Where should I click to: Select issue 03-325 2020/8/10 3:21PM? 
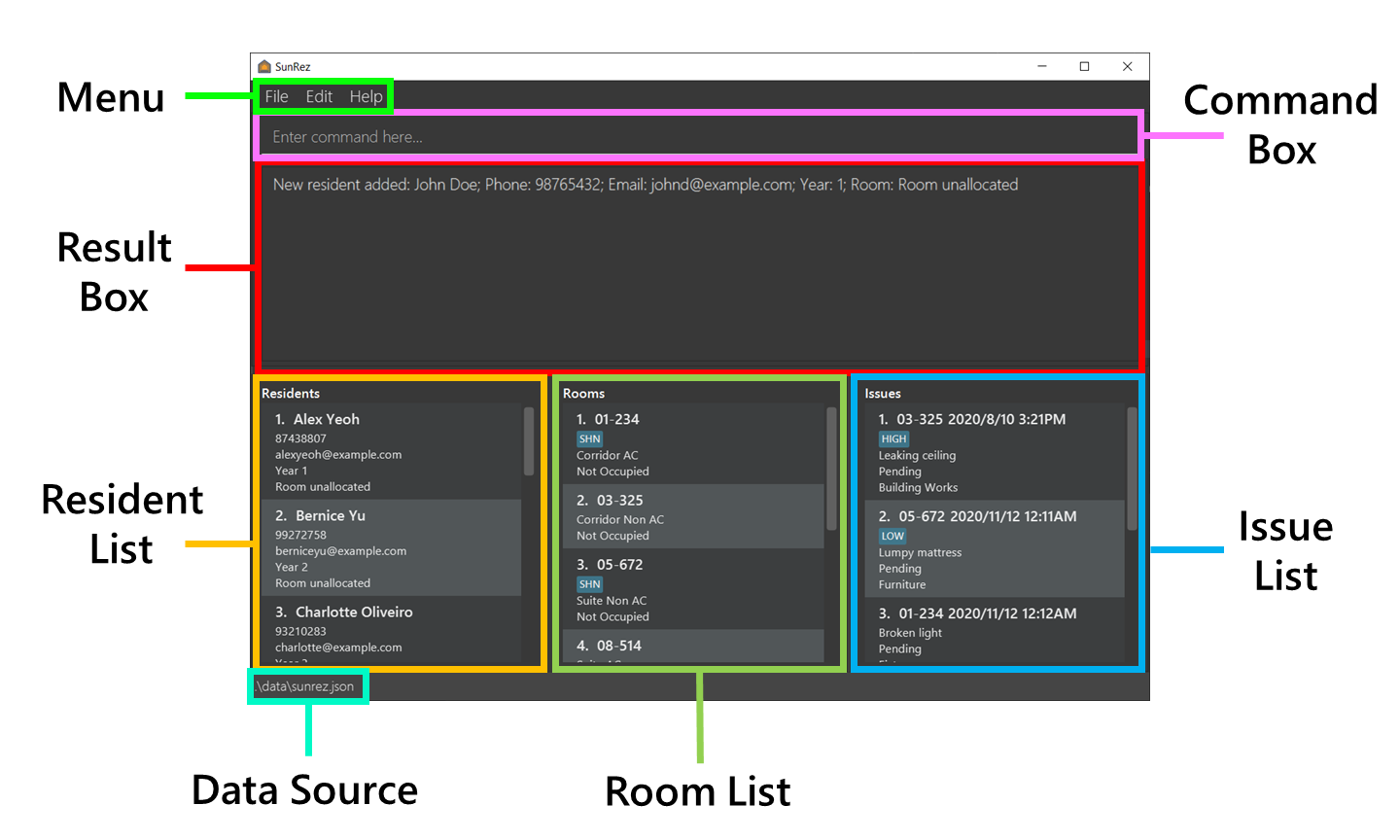coord(995,452)
